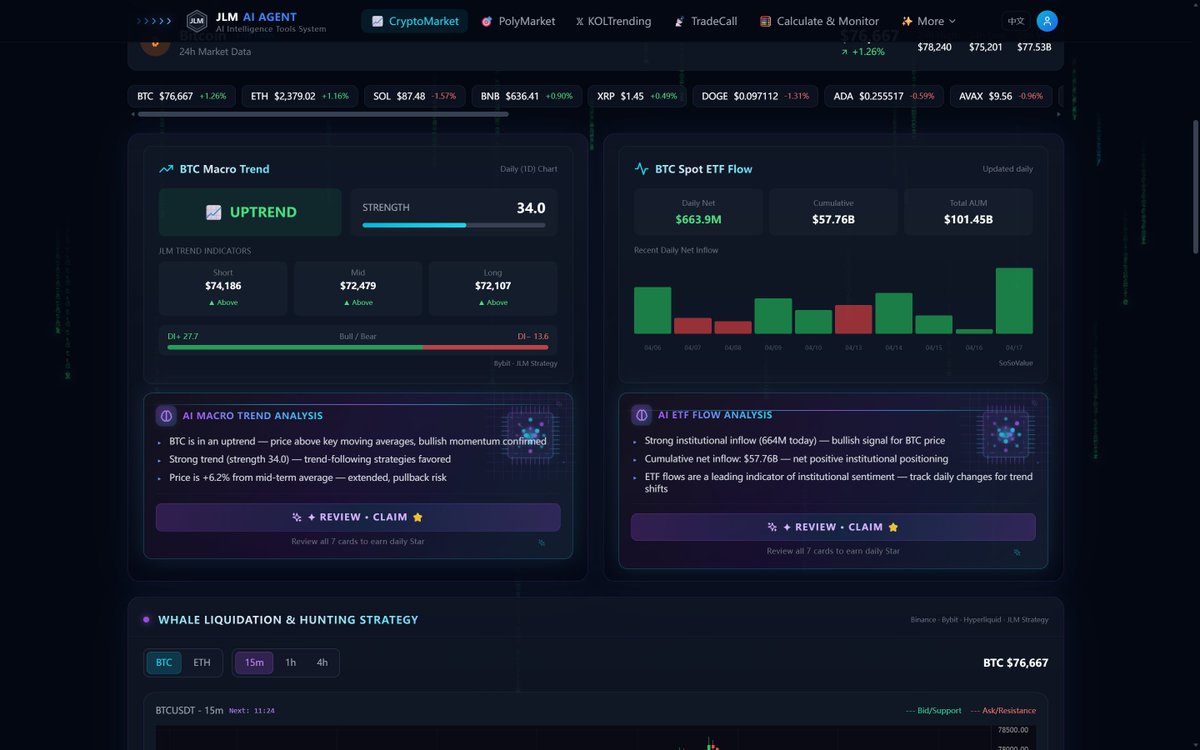Click the Mid $72,479 indicator card

coord(358,287)
